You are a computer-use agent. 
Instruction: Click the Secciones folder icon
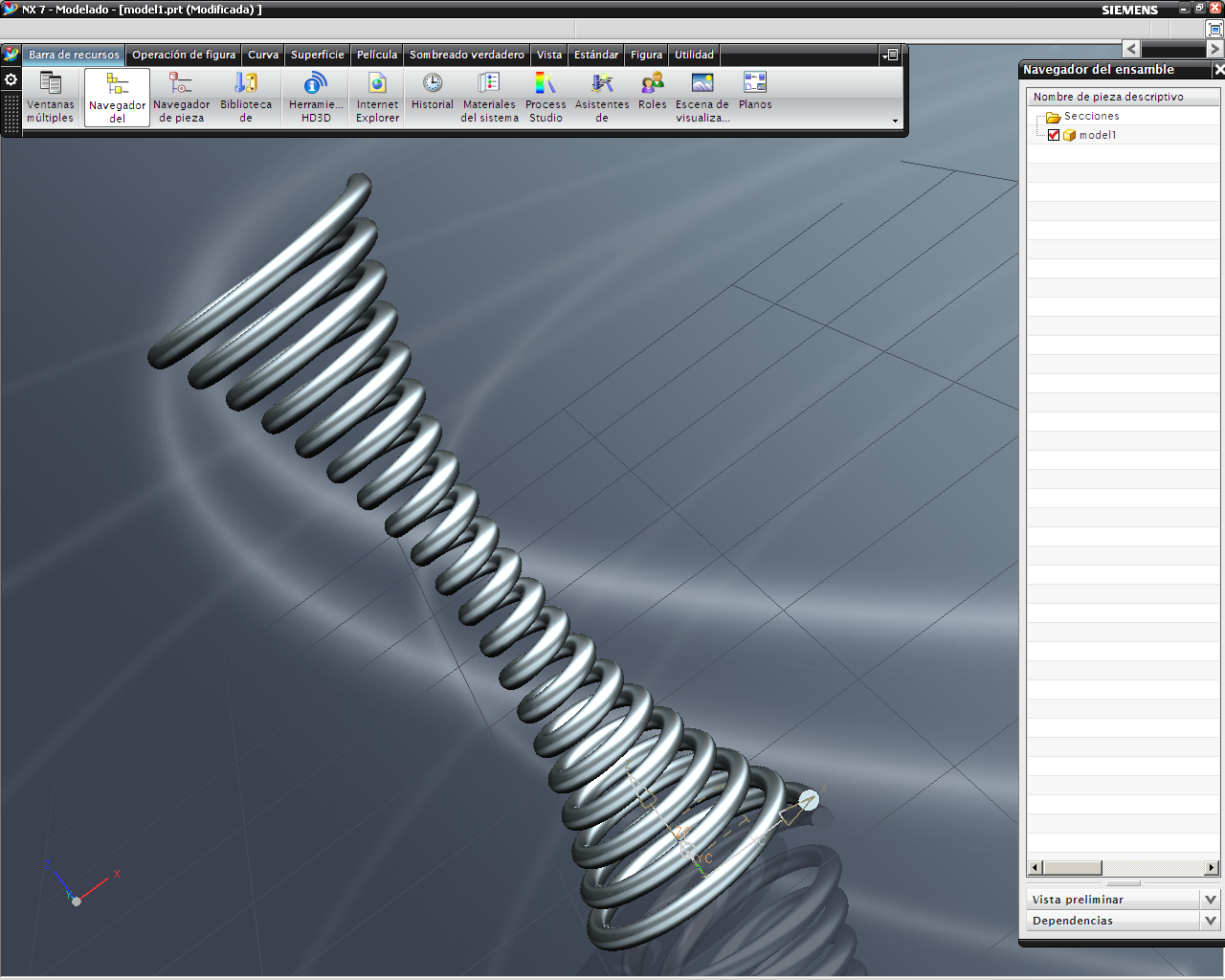pyautogui.click(x=1053, y=117)
